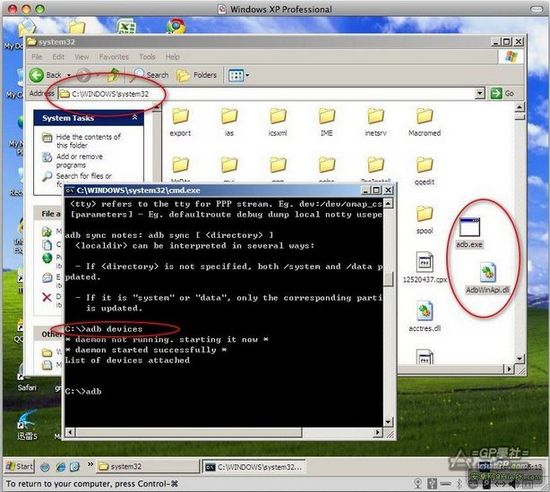
Task: Collapse the System Tasks panel
Action: click(135, 117)
